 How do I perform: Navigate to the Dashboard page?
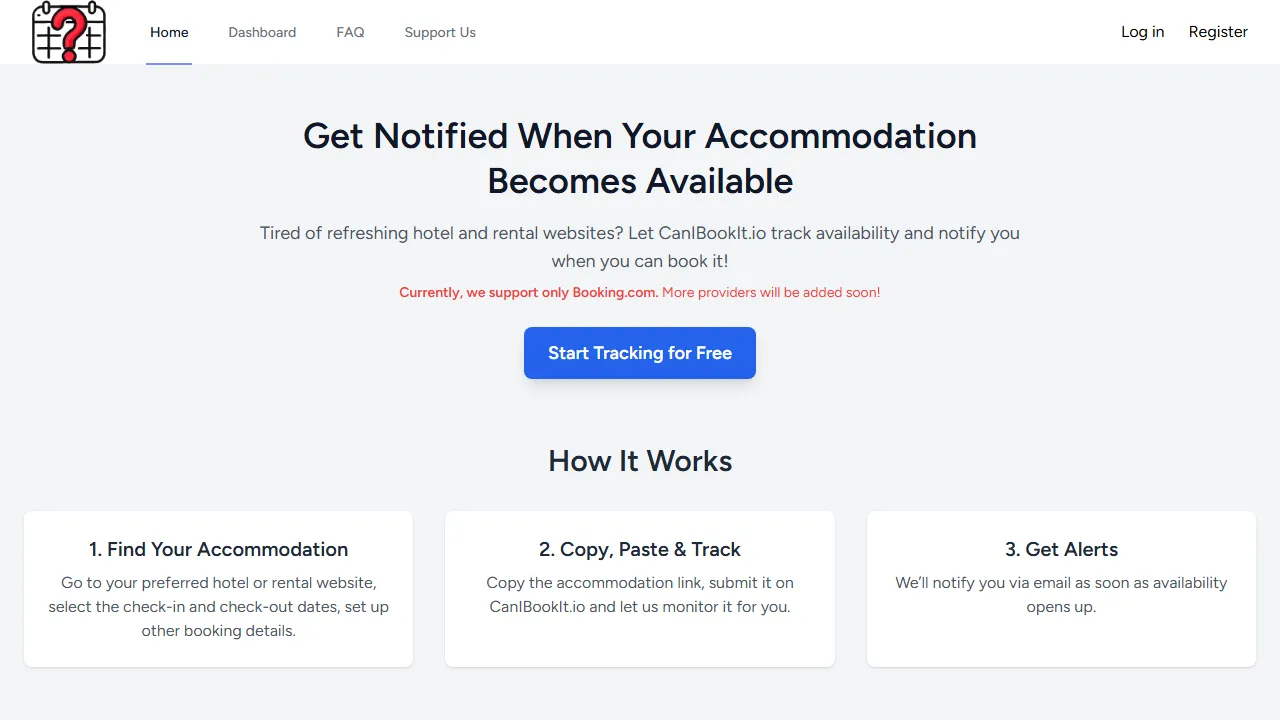point(262,32)
